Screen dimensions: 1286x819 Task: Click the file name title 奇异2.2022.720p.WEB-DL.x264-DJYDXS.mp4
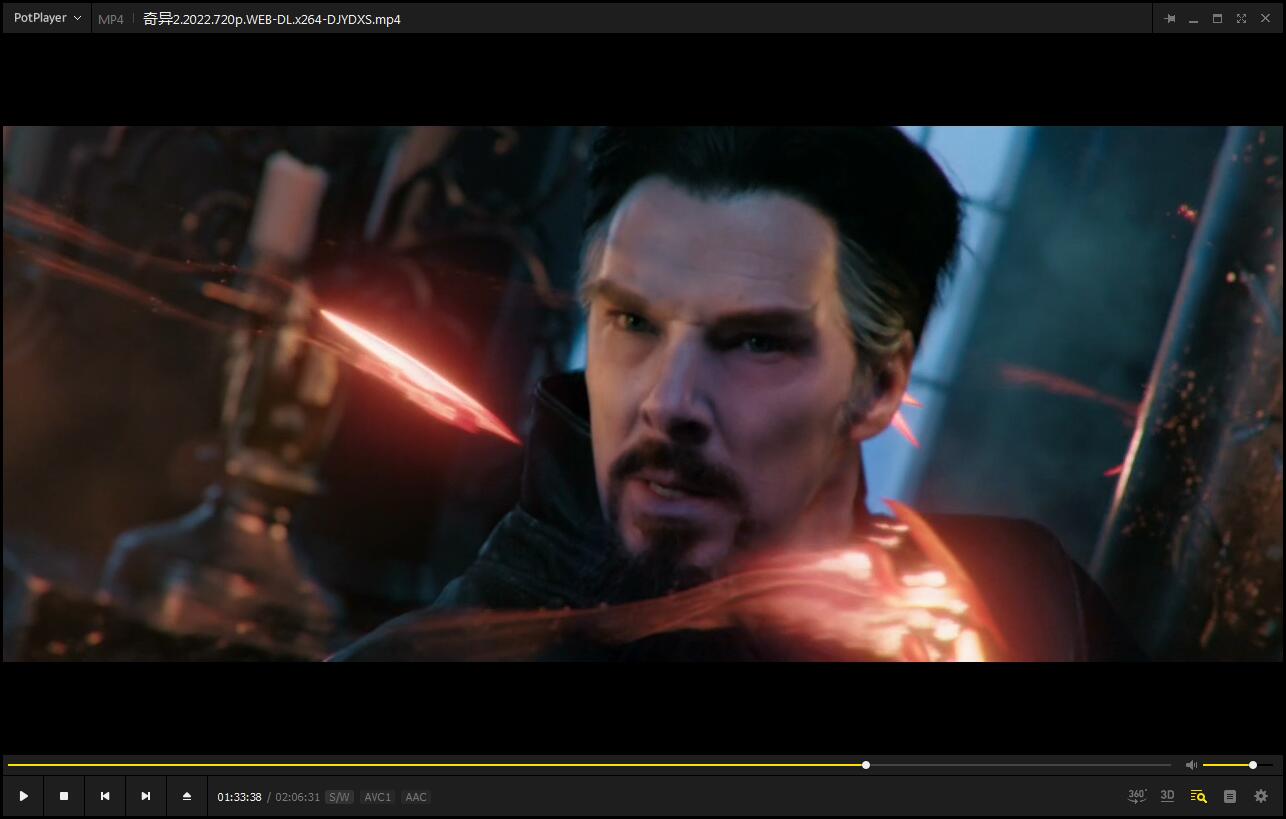(x=272, y=19)
